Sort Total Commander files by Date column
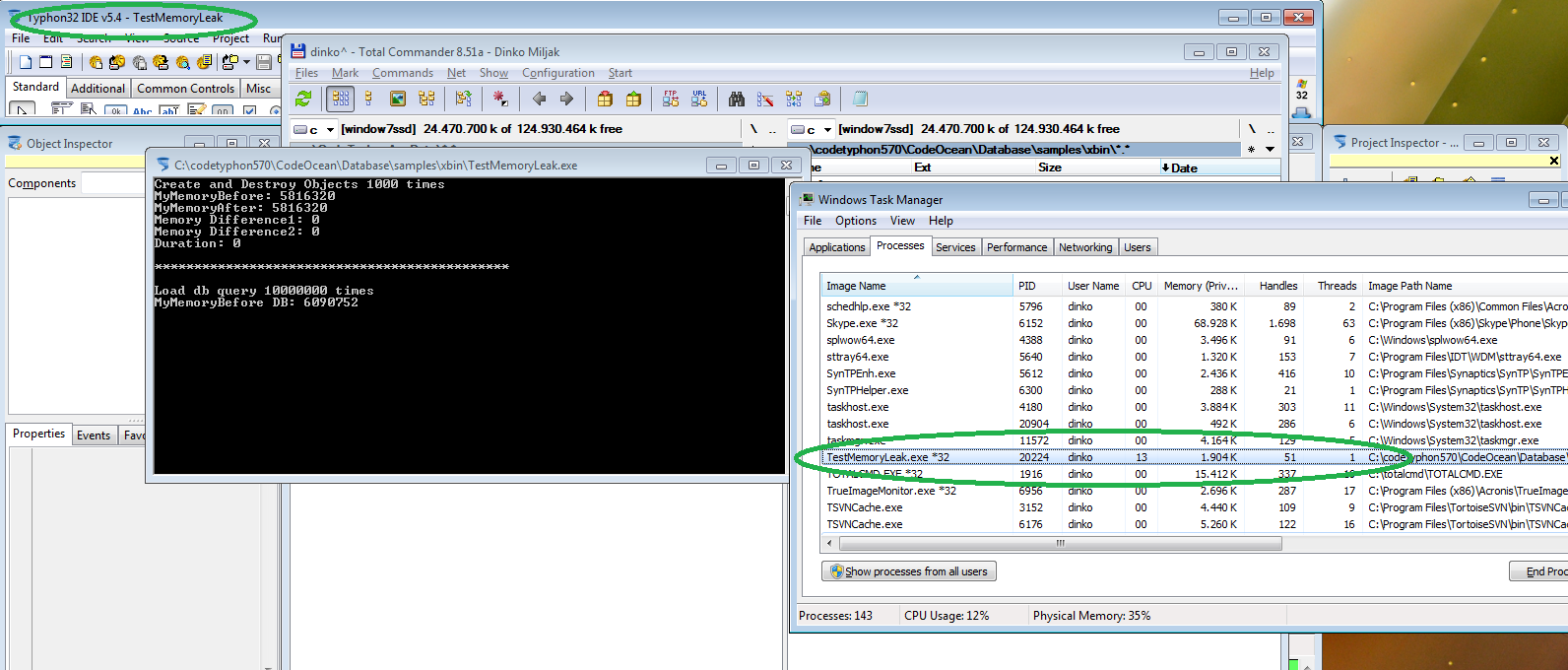 click(x=1219, y=168)
